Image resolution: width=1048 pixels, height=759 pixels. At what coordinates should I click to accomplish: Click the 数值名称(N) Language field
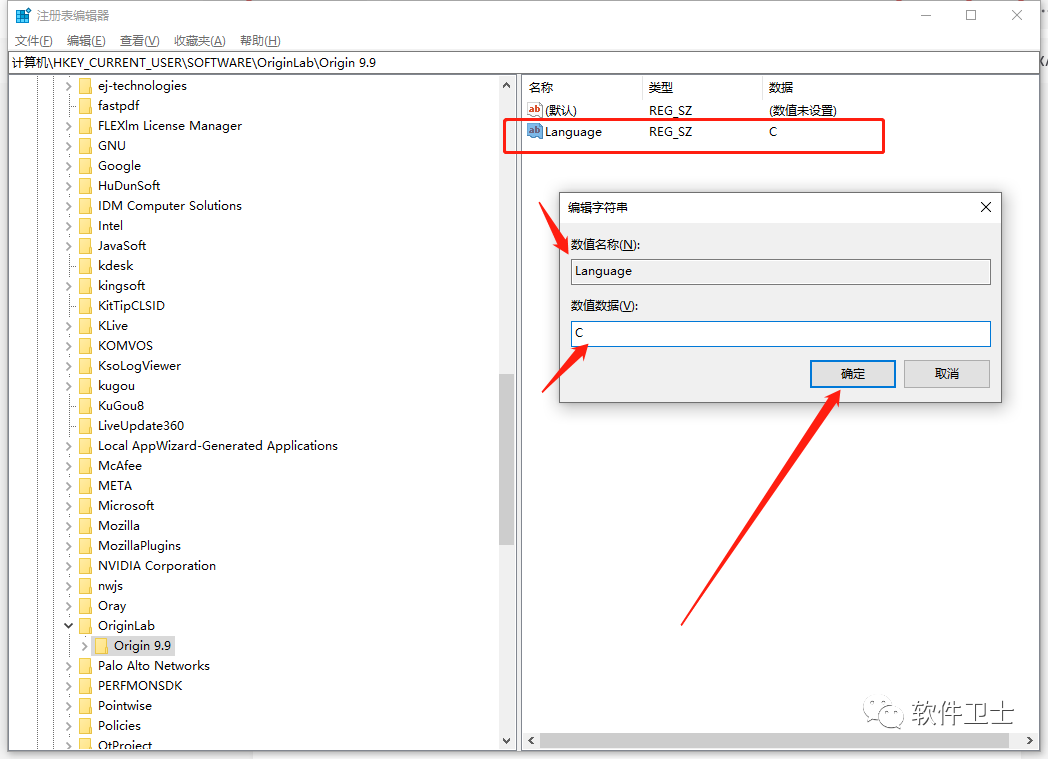coord(781,272)
